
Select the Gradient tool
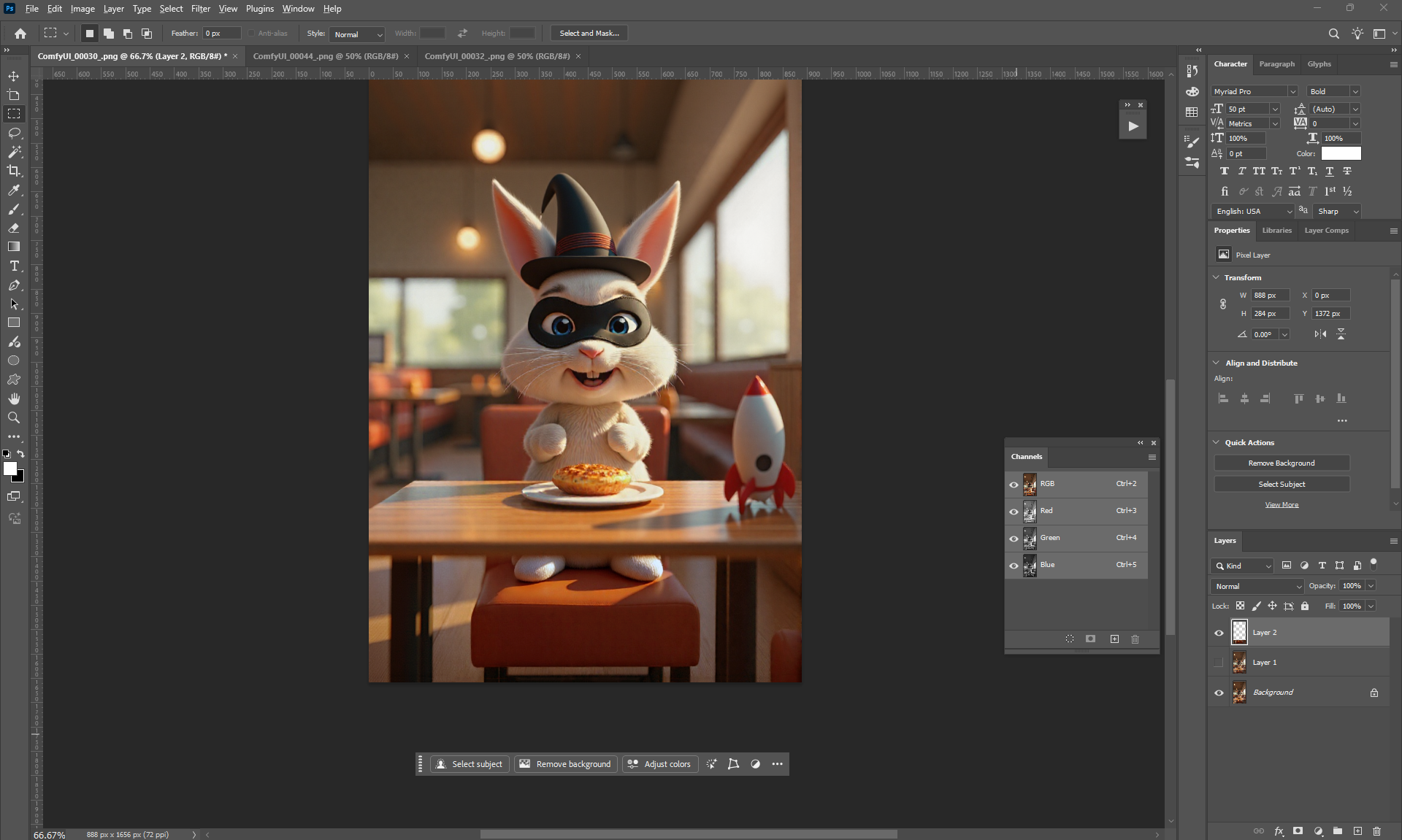(x=14, y=247)
